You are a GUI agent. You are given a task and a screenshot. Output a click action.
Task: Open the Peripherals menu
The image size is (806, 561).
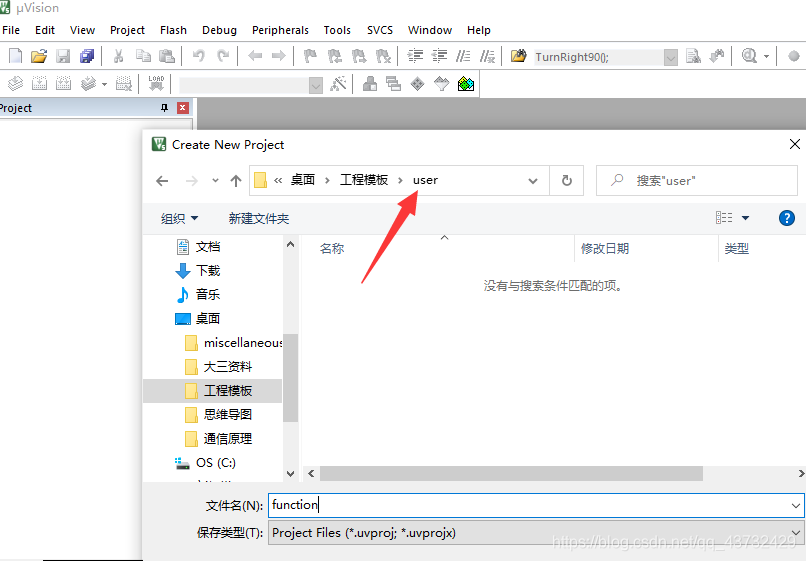tap(280, 30)
